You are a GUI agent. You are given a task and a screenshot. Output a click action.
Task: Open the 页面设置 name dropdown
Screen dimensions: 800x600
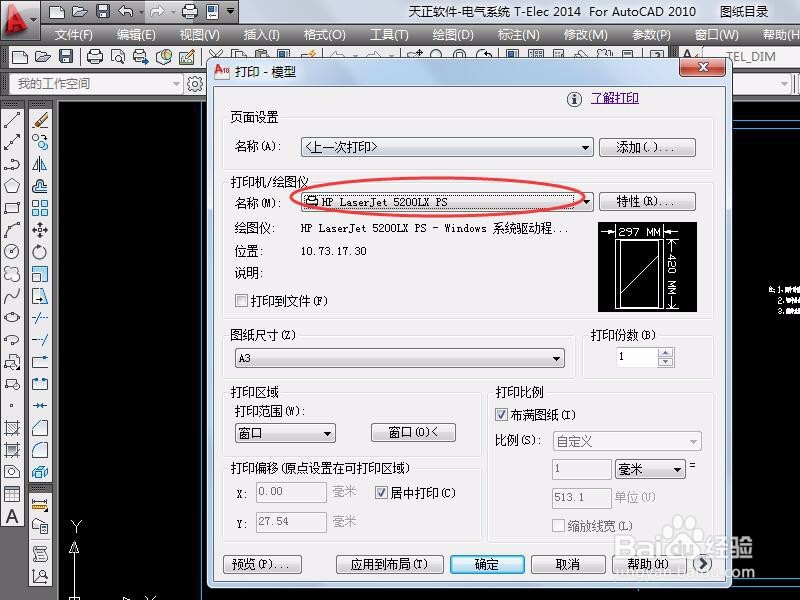(x=447, y=147)
